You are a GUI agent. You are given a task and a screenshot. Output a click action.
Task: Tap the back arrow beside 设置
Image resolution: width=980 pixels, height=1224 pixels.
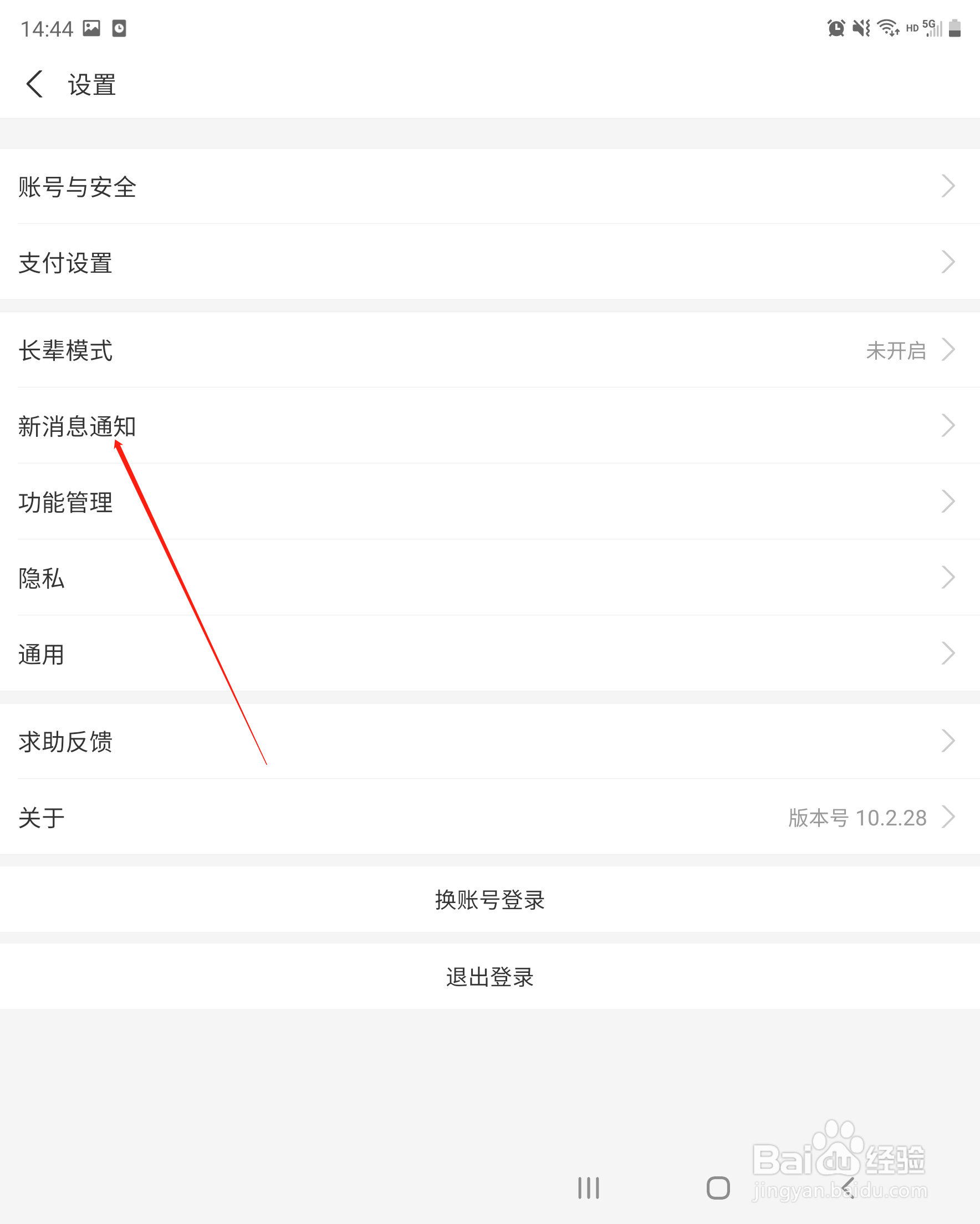(x=34, y=84)
